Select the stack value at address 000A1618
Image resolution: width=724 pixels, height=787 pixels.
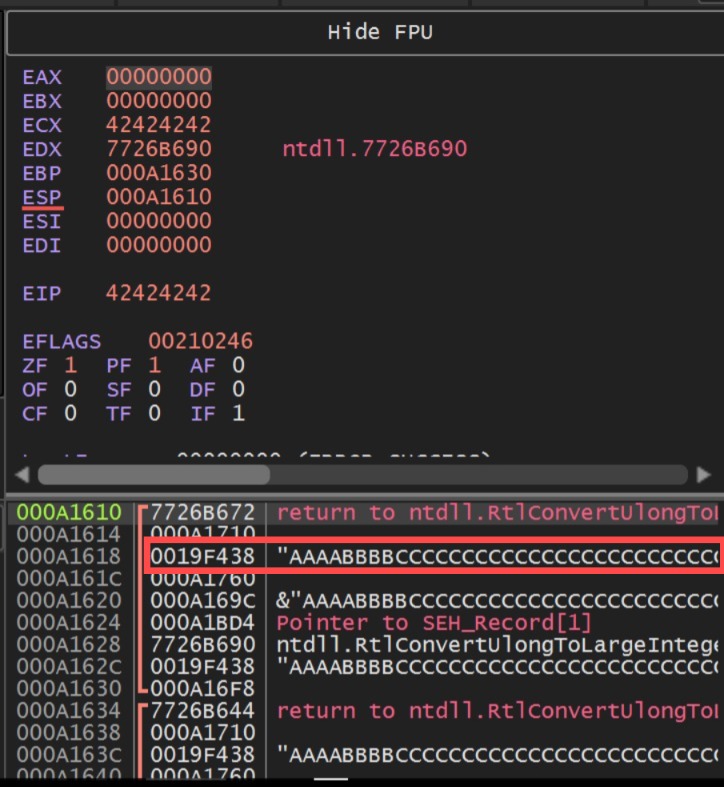203,556
